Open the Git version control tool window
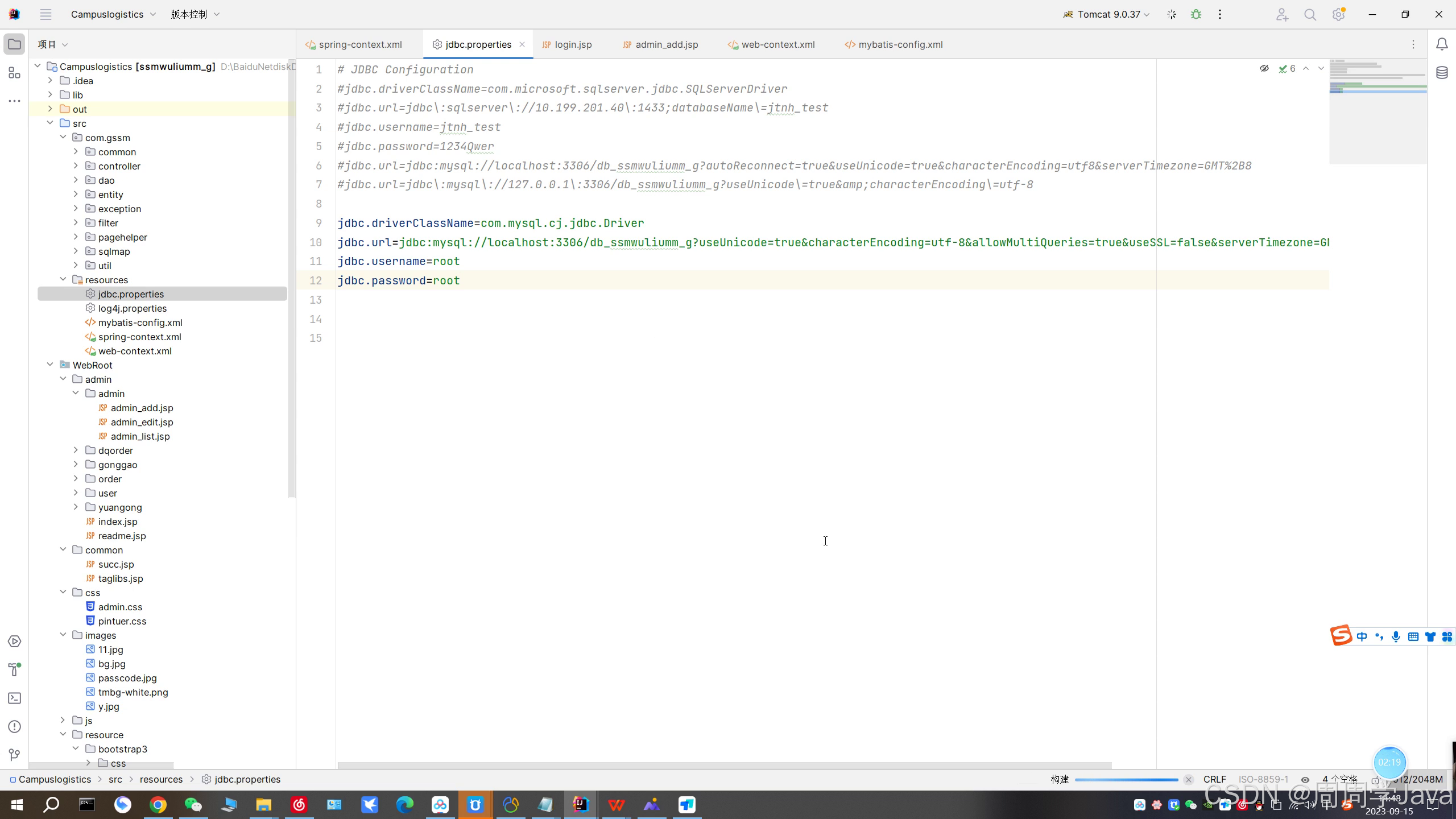This screenshot has width=1456, height=819. [15, 755]
